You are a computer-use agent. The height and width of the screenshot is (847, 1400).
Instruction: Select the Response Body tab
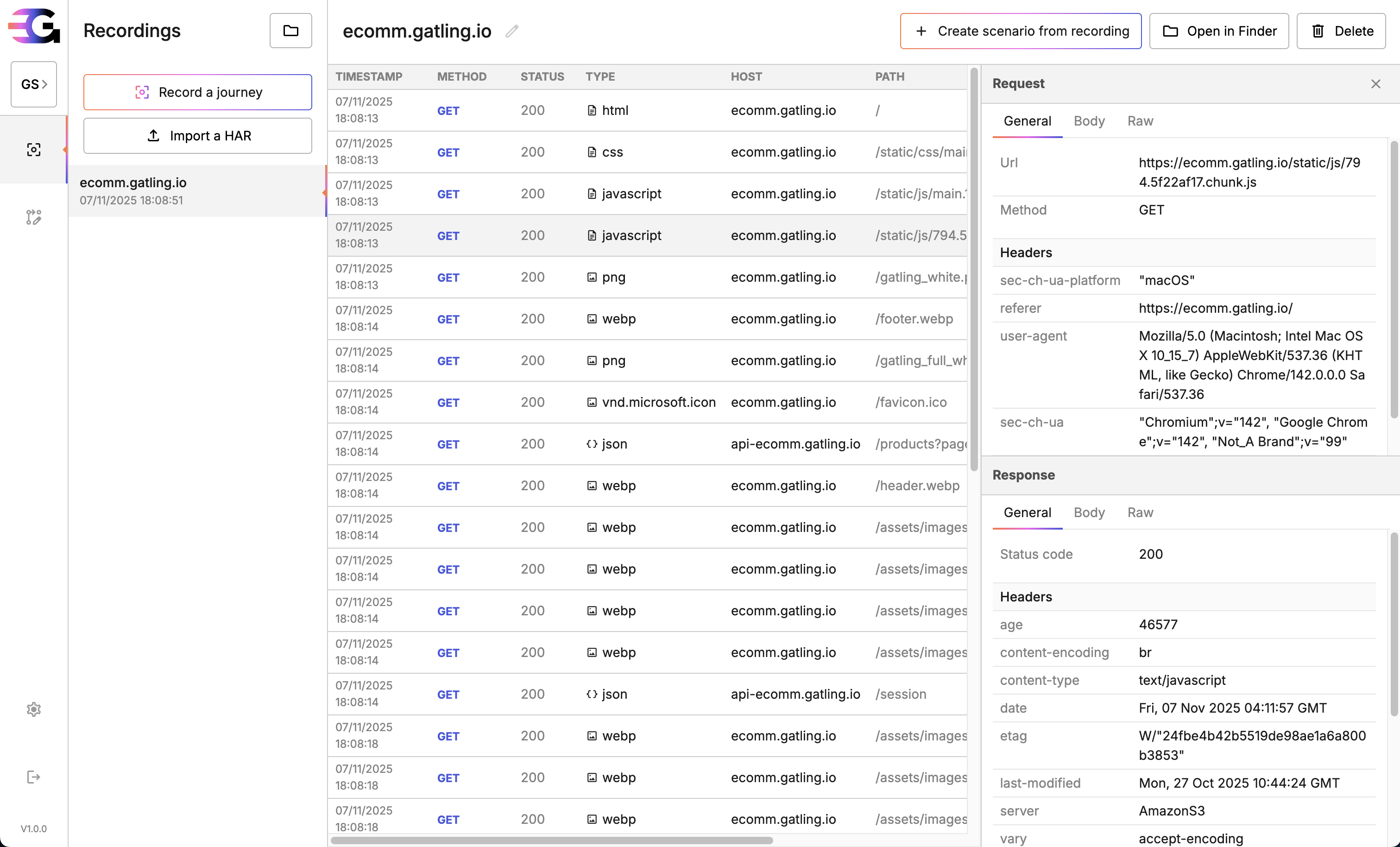(1089, 513)
